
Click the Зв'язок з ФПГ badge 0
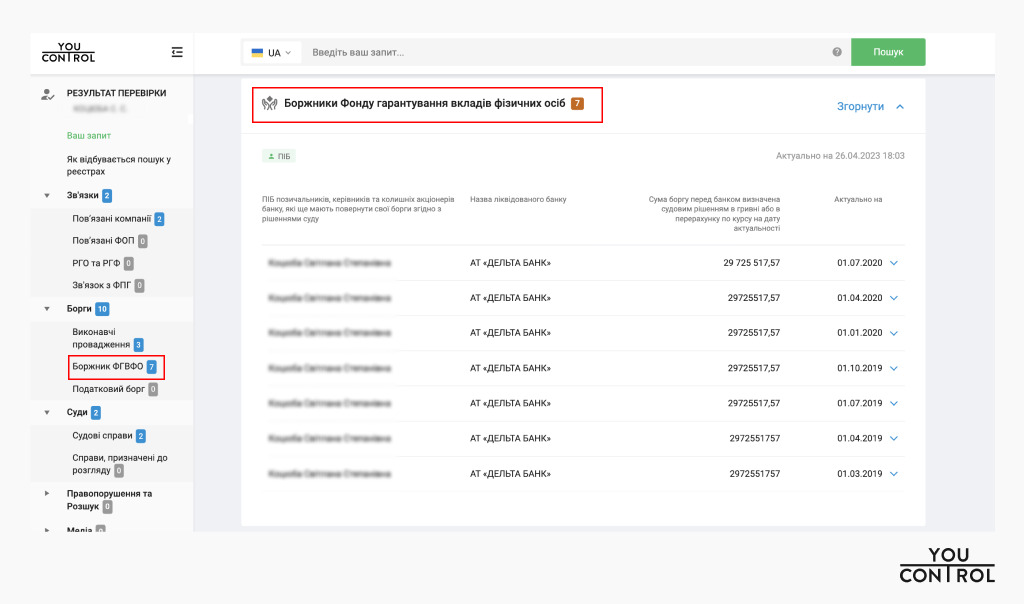140,285
